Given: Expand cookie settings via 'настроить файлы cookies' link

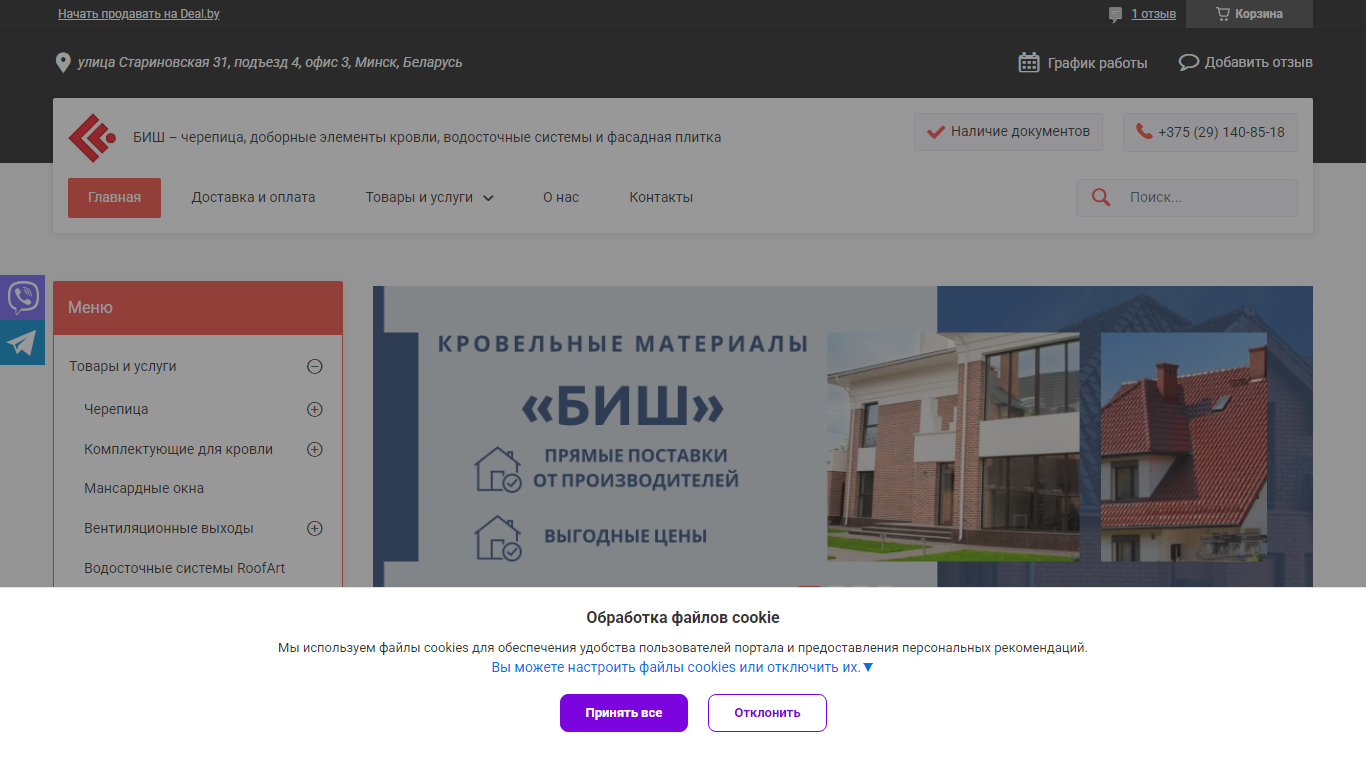Looking at the screenshot, I should [x=682, y=667].
